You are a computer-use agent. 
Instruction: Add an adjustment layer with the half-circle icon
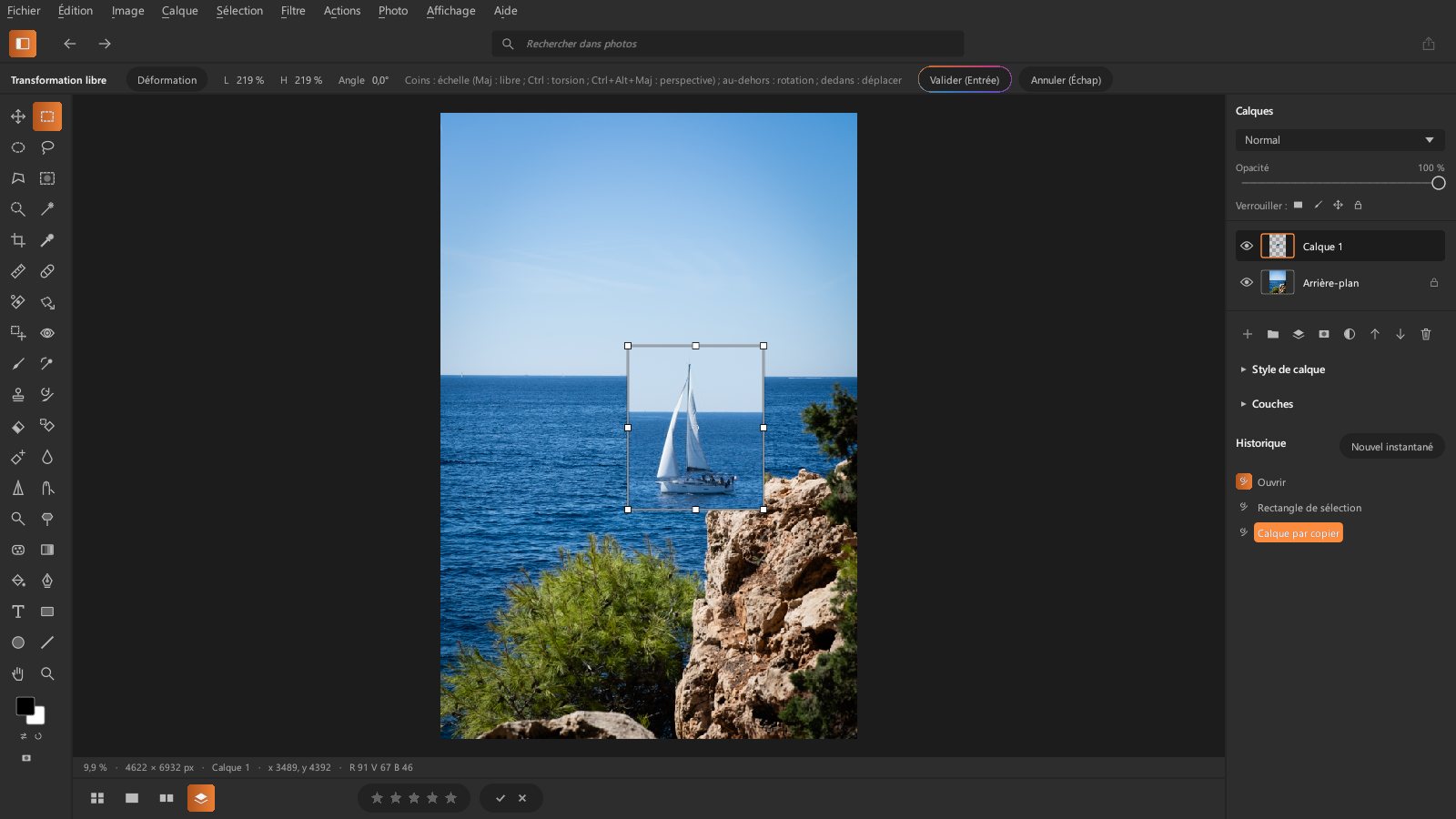[x=1350, y=334]
